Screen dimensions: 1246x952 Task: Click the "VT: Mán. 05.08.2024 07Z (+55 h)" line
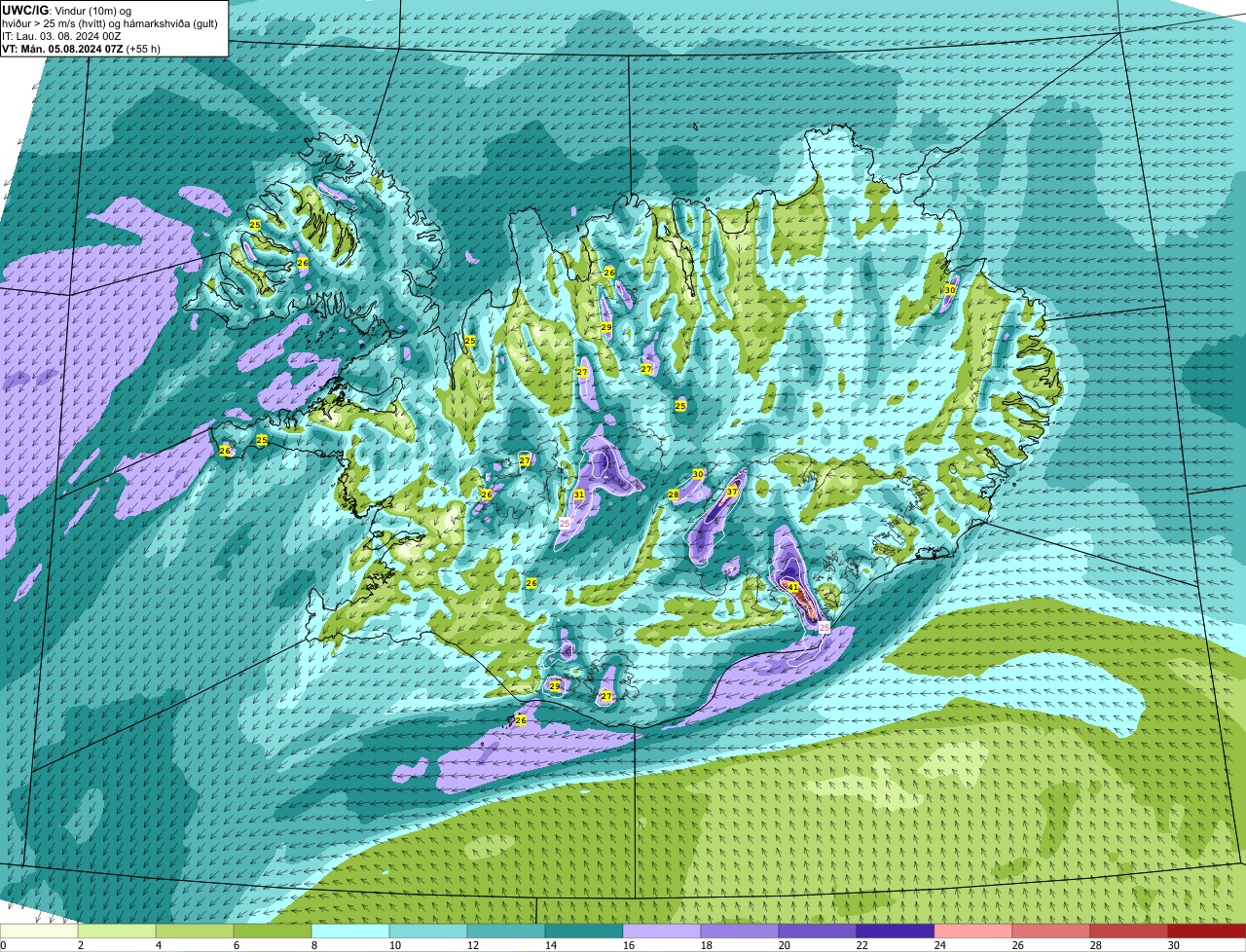coord(81,48)
